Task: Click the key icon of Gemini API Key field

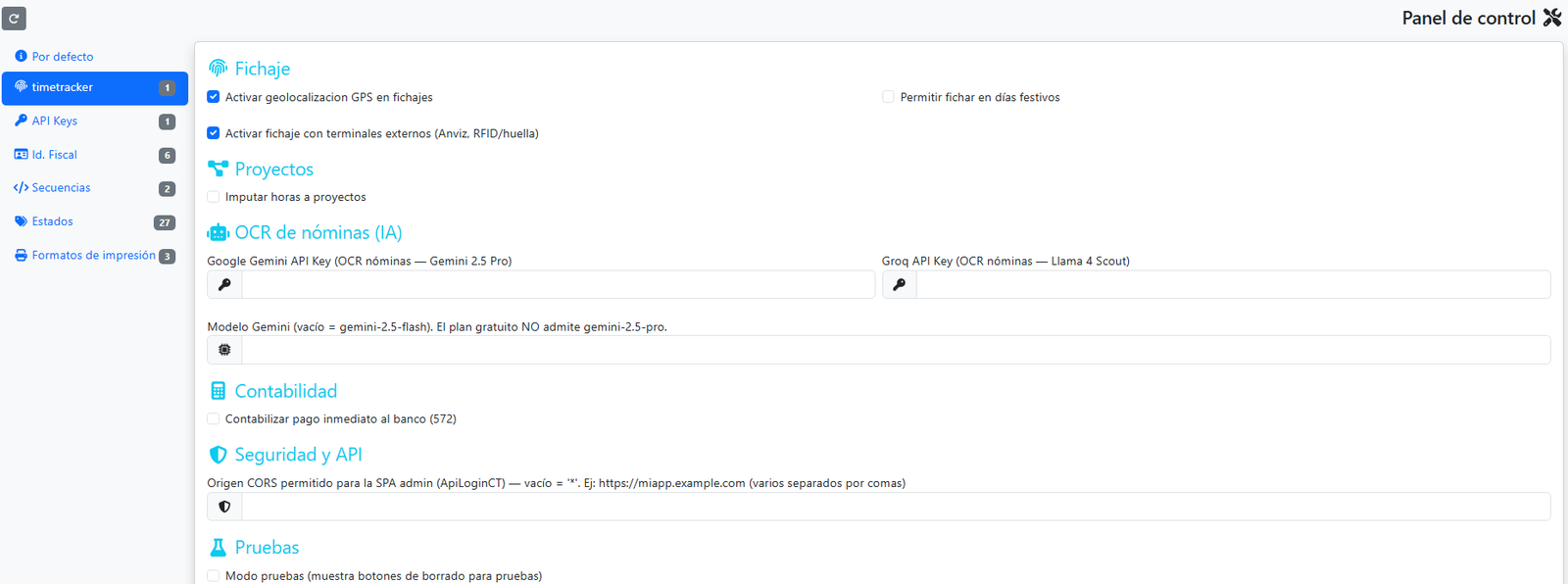Action: (x=224, y=284)
